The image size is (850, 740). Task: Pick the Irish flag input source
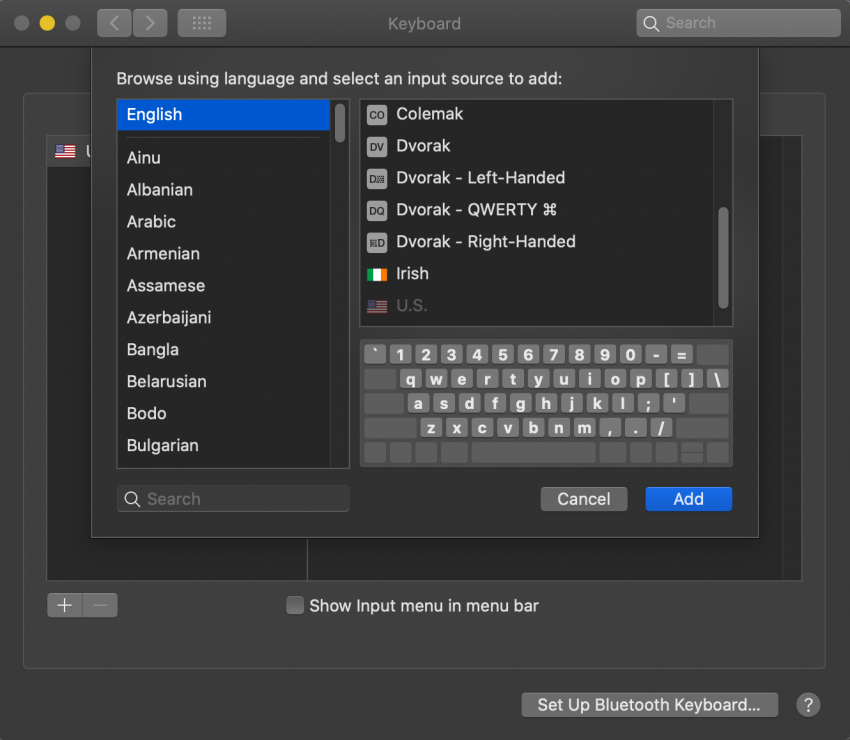377,273
